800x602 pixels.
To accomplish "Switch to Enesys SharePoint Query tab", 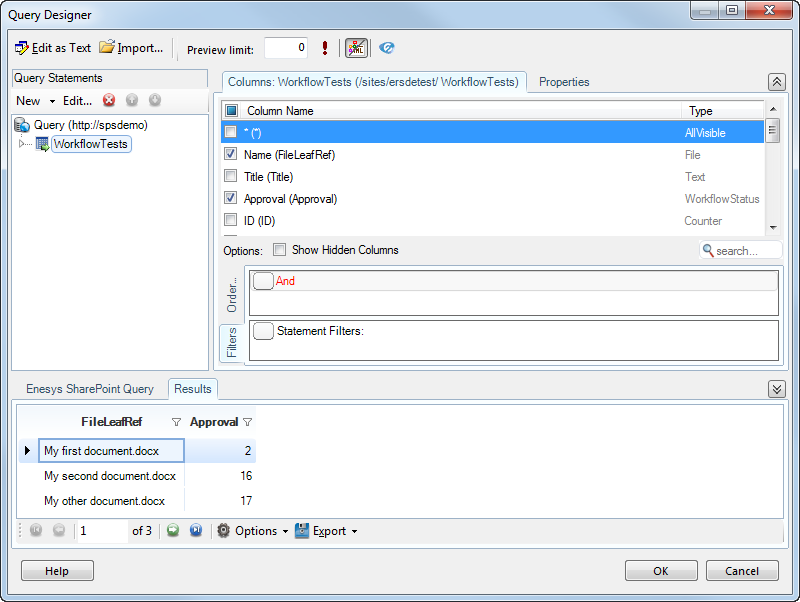I will coord(90,389).
